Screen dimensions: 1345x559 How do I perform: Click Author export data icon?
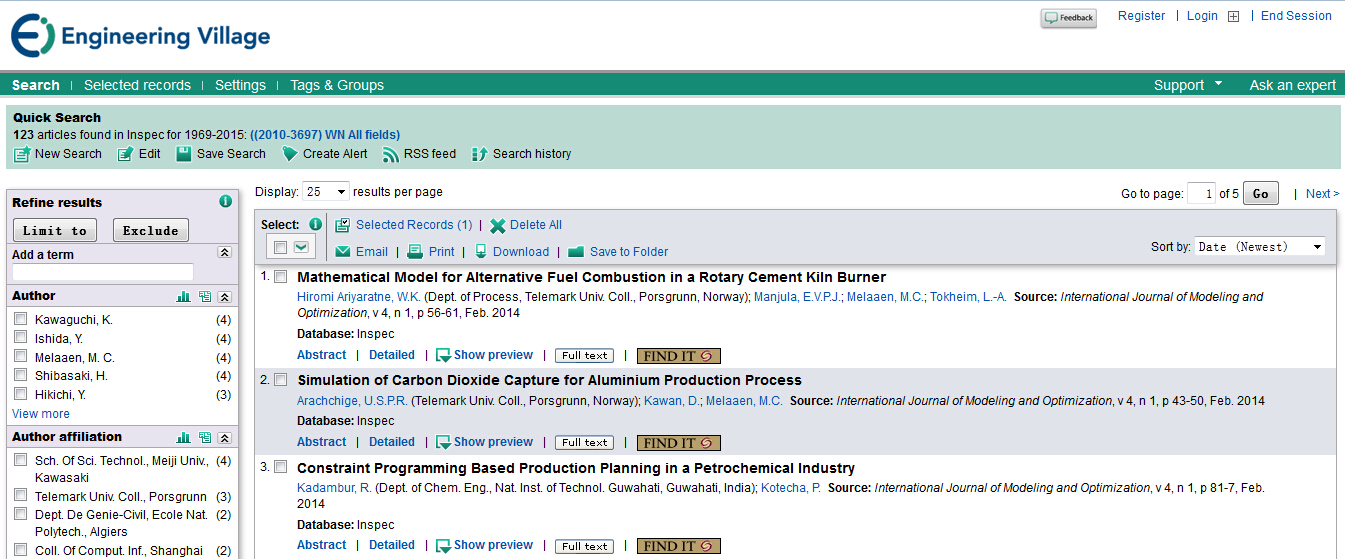click(205, 297)
